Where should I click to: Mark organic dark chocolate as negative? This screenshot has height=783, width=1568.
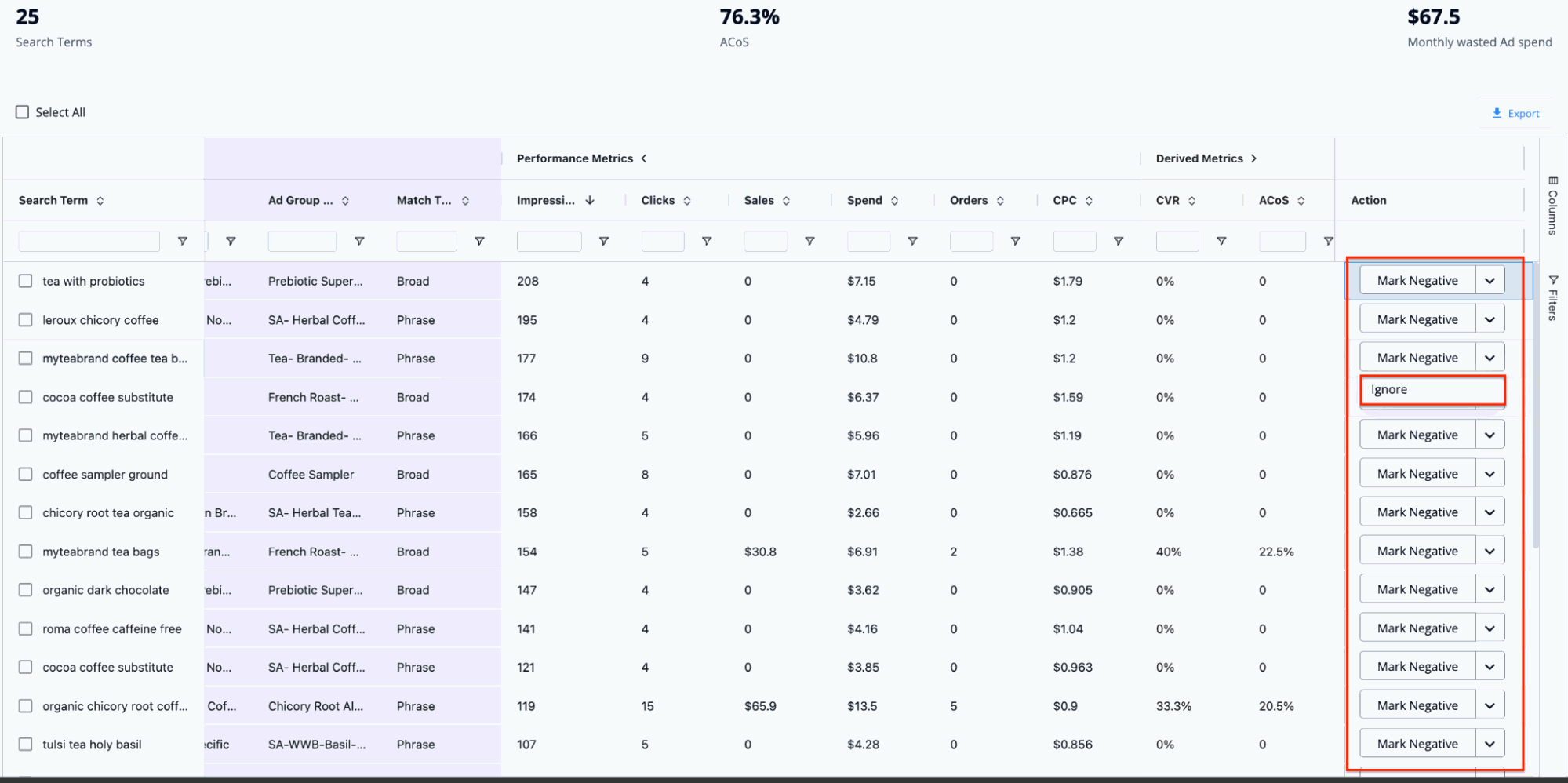coord(1417,589)
